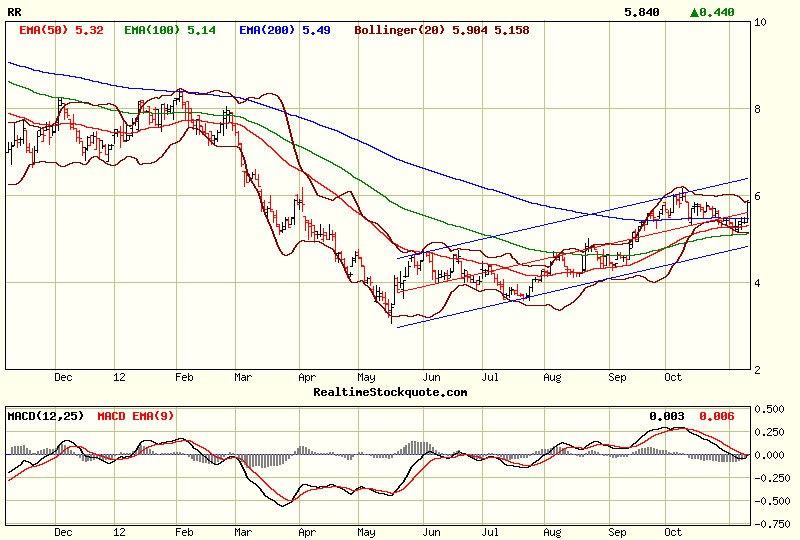800x540 pixels.
Task: Select the EMA(200) legend label
Action: tap(283, 30)
